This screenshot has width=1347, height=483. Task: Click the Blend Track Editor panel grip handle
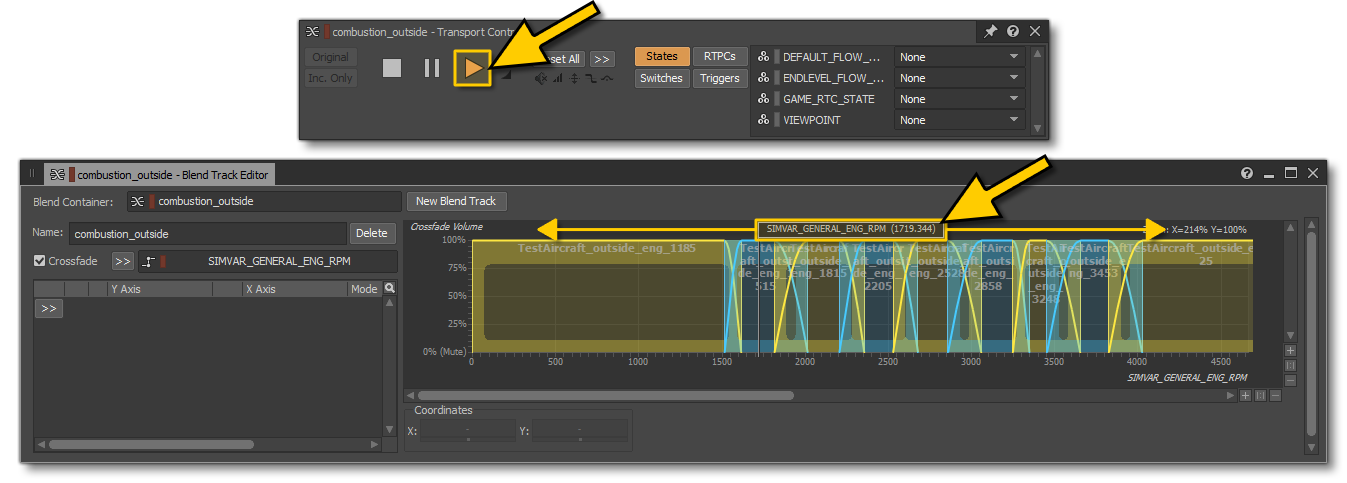[x=31, y=173]
